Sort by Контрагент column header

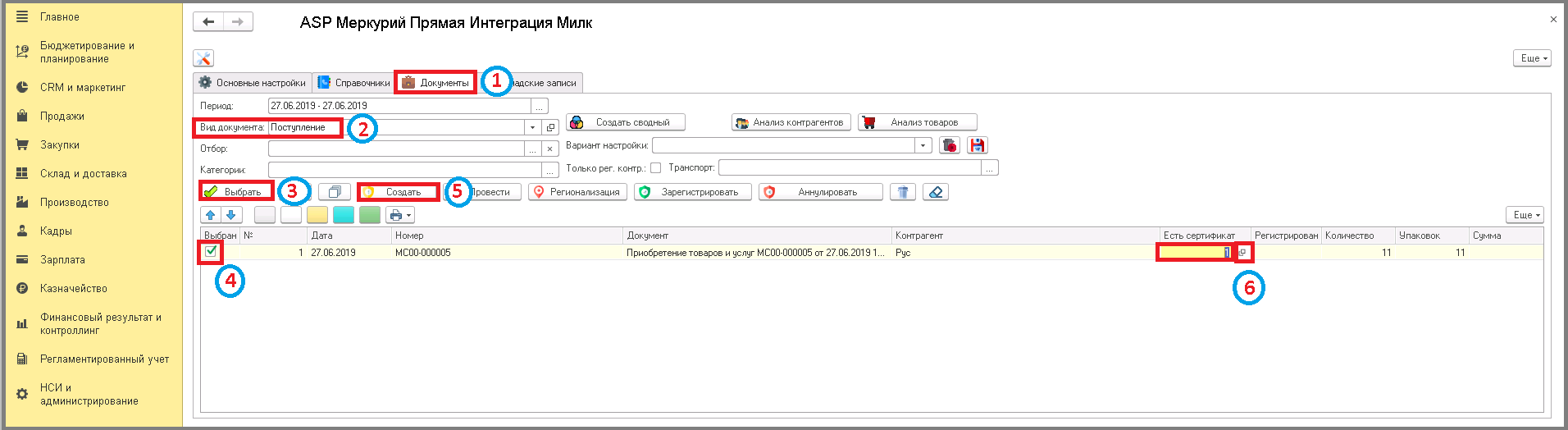(1025, 236)
